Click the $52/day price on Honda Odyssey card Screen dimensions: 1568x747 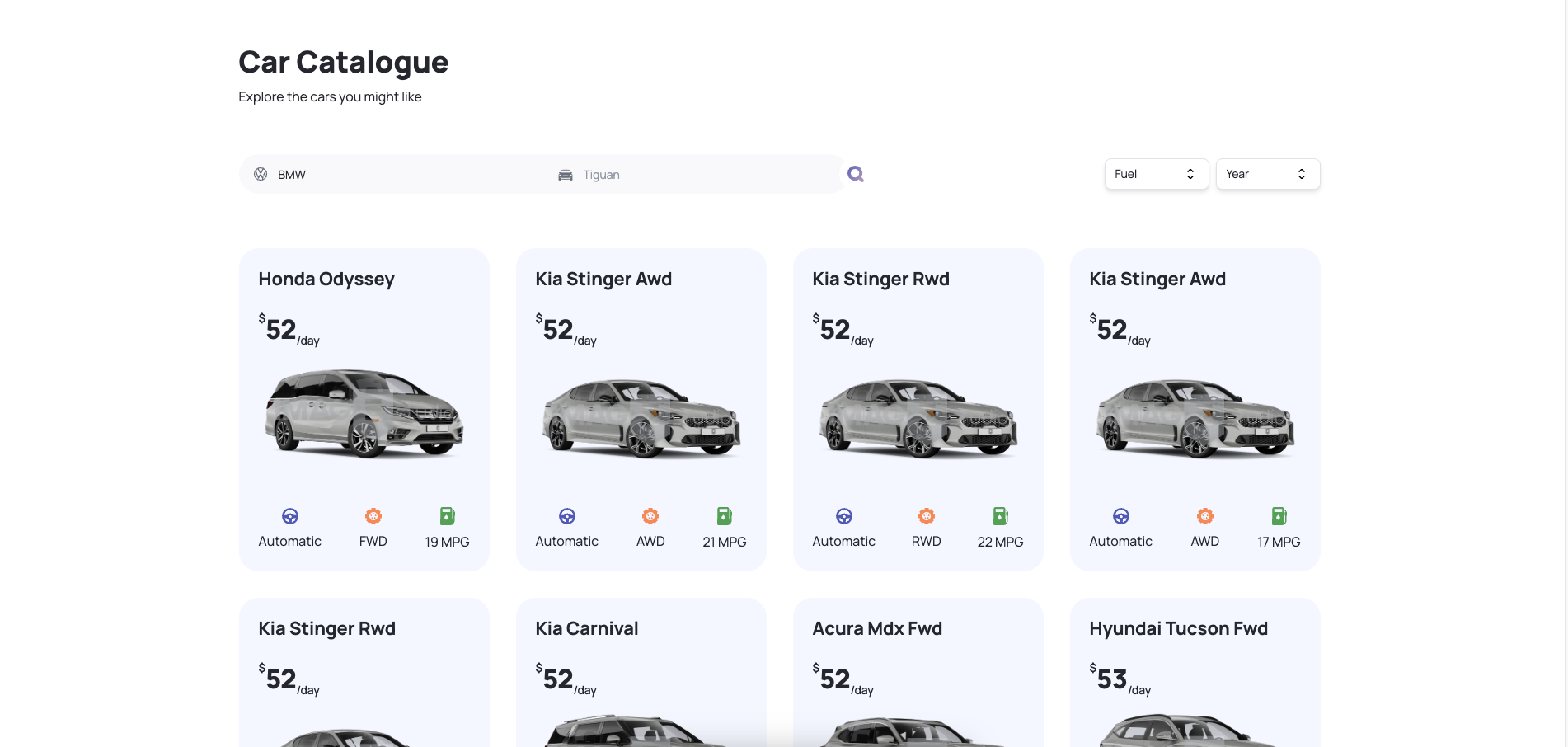pyautogui.click(x=289, y=330)
